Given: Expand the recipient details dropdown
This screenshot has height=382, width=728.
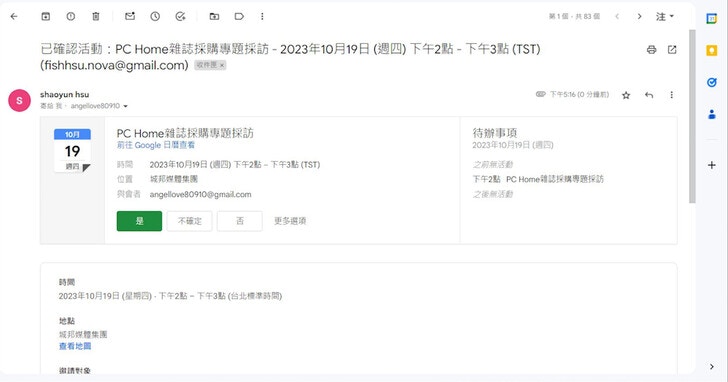Looking at the screenshot, I should [x=125, y=106].
